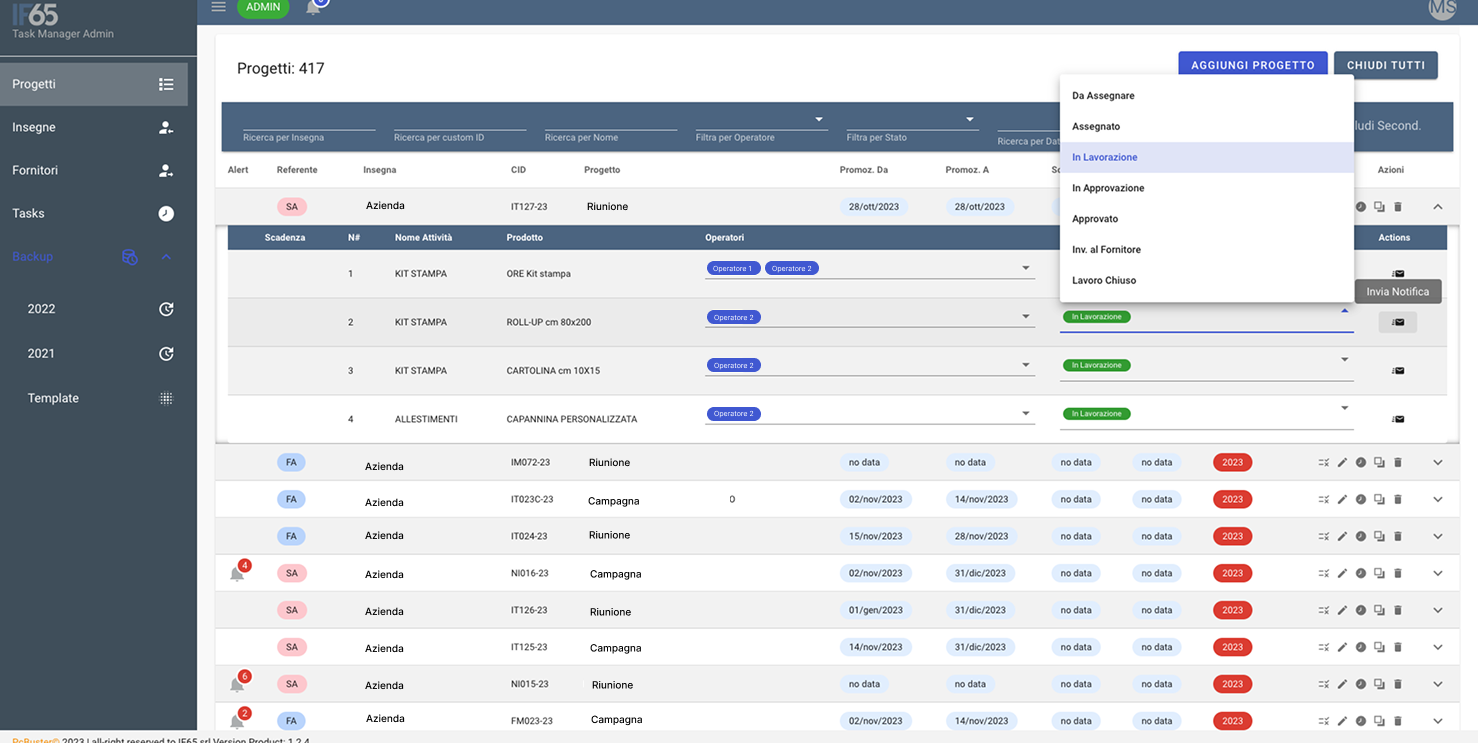The width and height of the screenshot is (1478, 743).
Task: Go to Insegne in the sidebar
Action: pyautogui.click(x=93, y=127)
